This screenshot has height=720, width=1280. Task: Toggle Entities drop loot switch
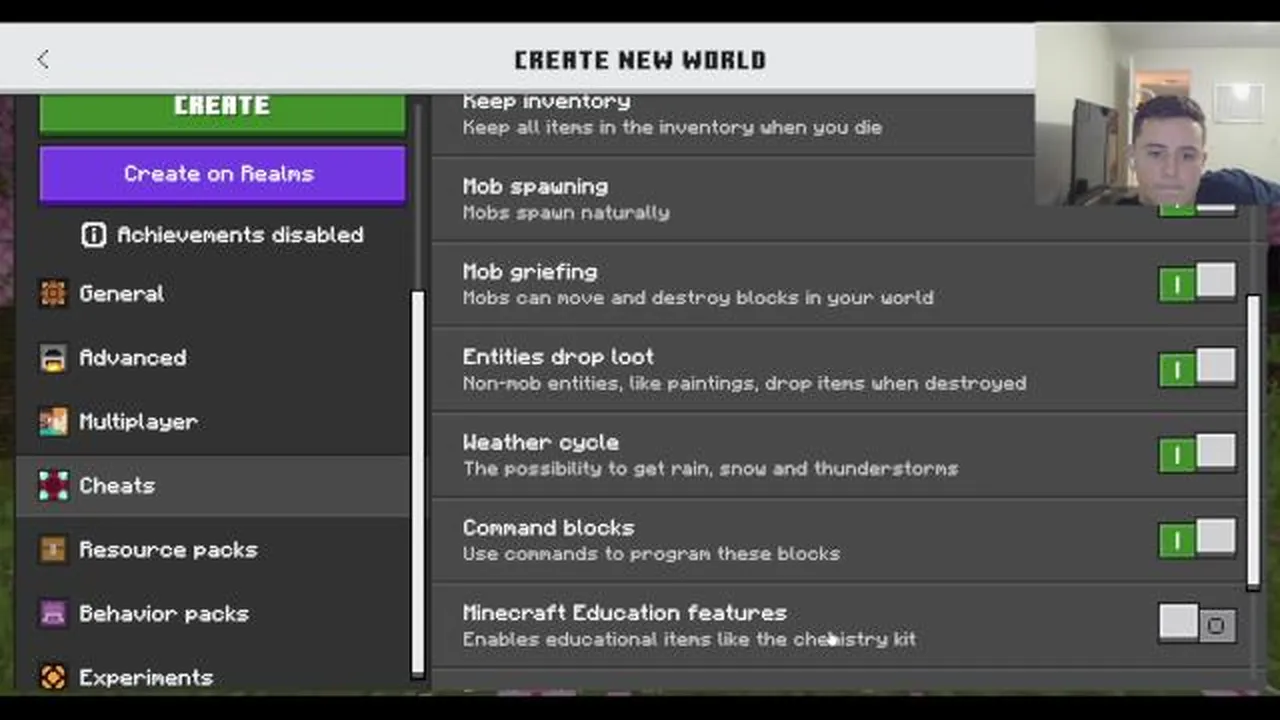coord(1197,369)
